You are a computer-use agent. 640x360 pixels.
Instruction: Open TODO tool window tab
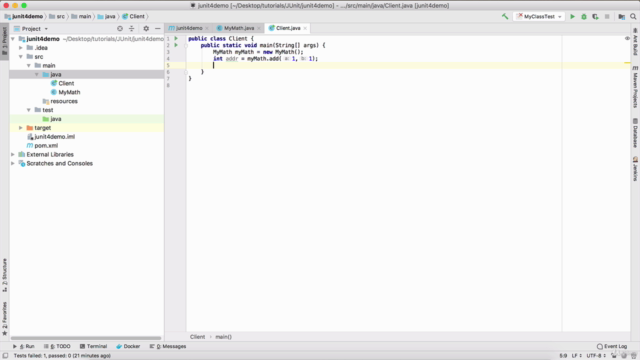click(x=57, y=346)
